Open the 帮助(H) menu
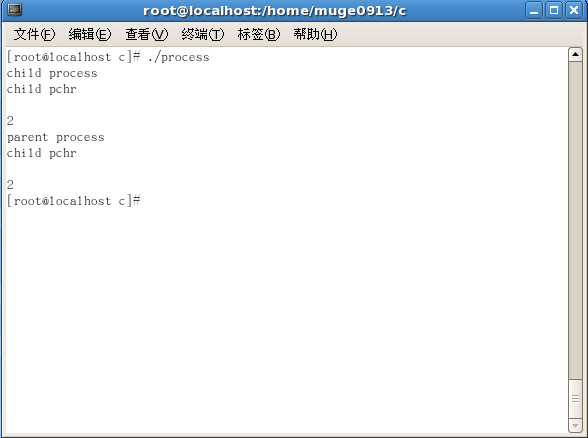Screen dimensions: 588x438 click(315, 34)
